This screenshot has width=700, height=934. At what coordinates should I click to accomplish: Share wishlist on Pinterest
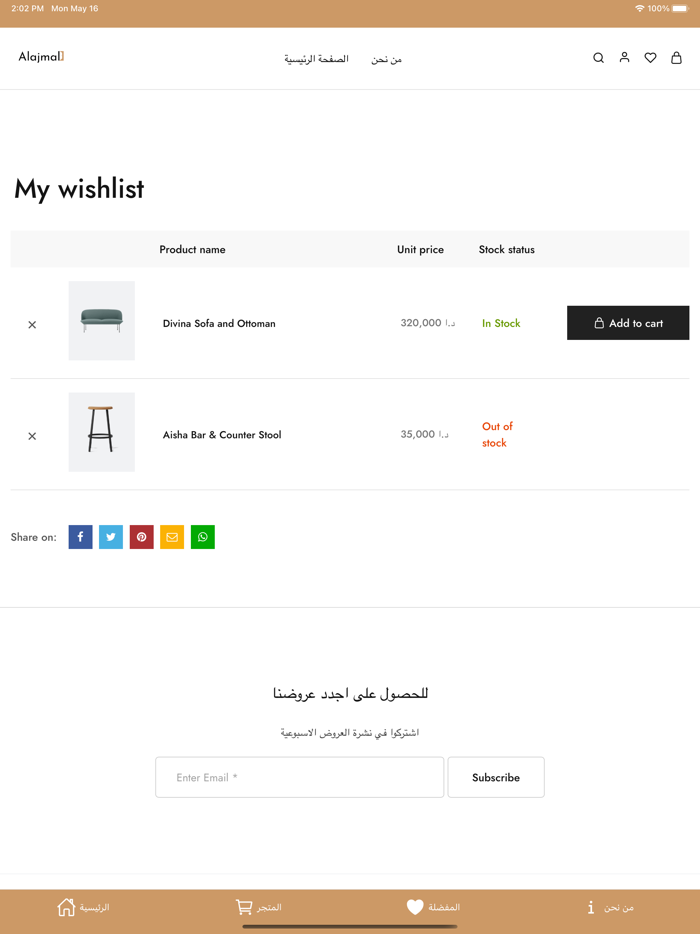tap(141, 537)
